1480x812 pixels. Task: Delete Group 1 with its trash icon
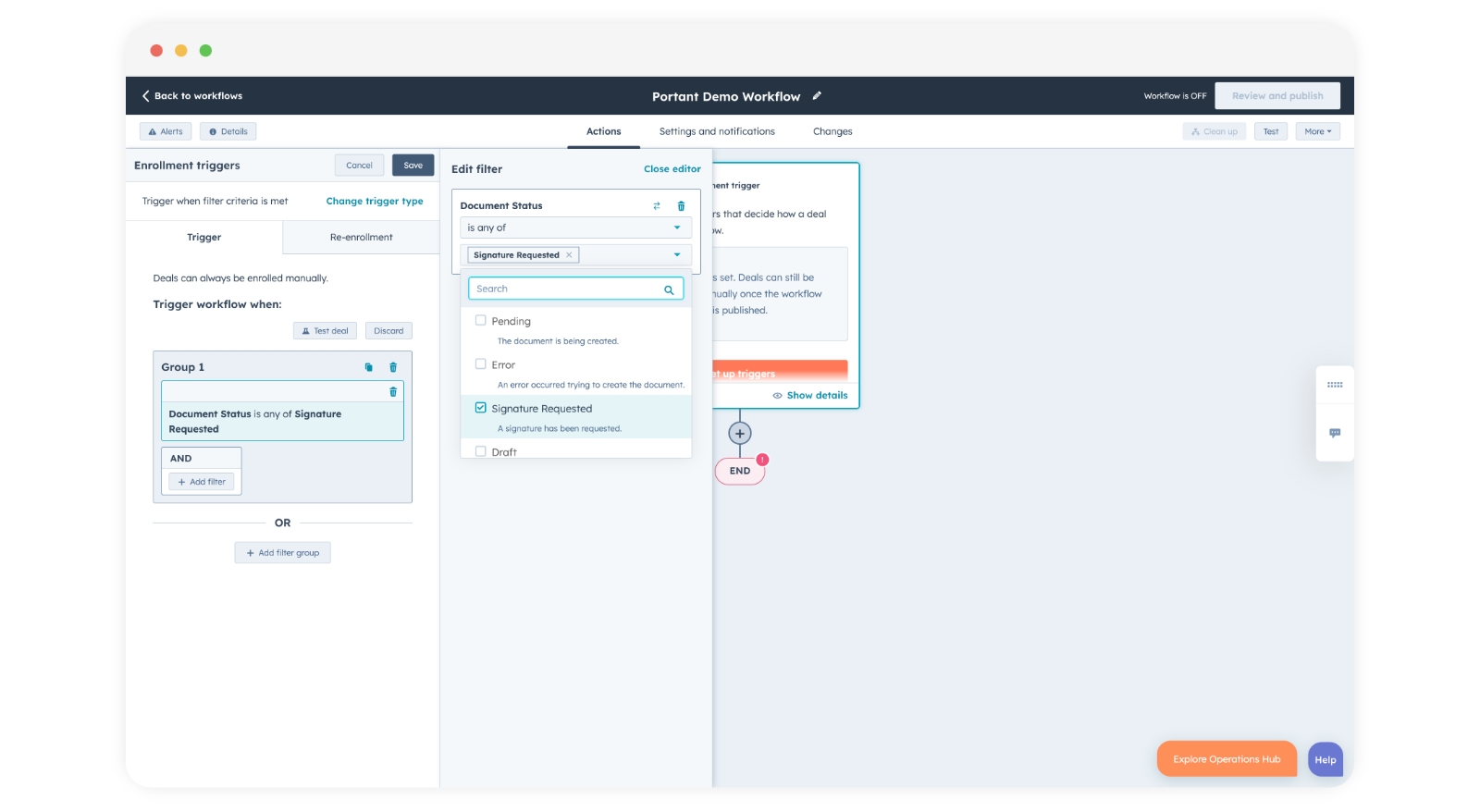pos(393,367)
